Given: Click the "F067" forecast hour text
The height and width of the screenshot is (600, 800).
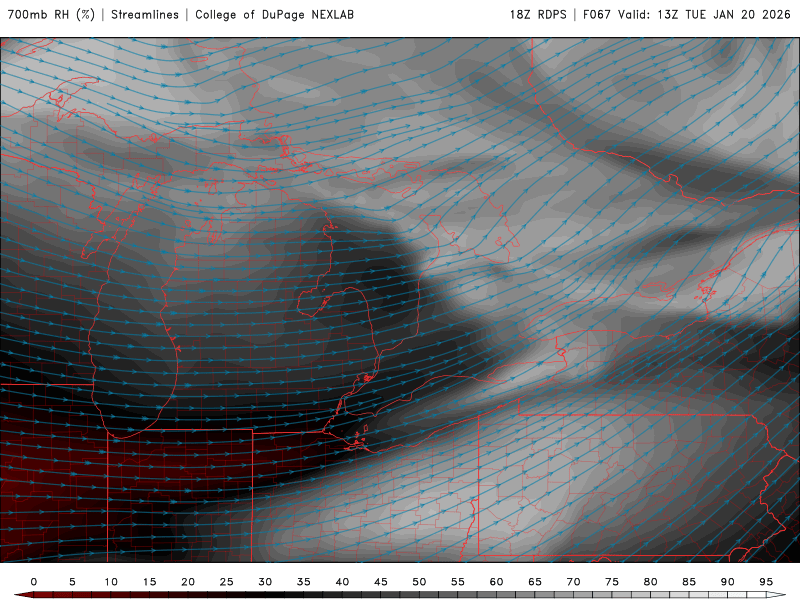Looking at the screenshot, I should coord(596,15).
